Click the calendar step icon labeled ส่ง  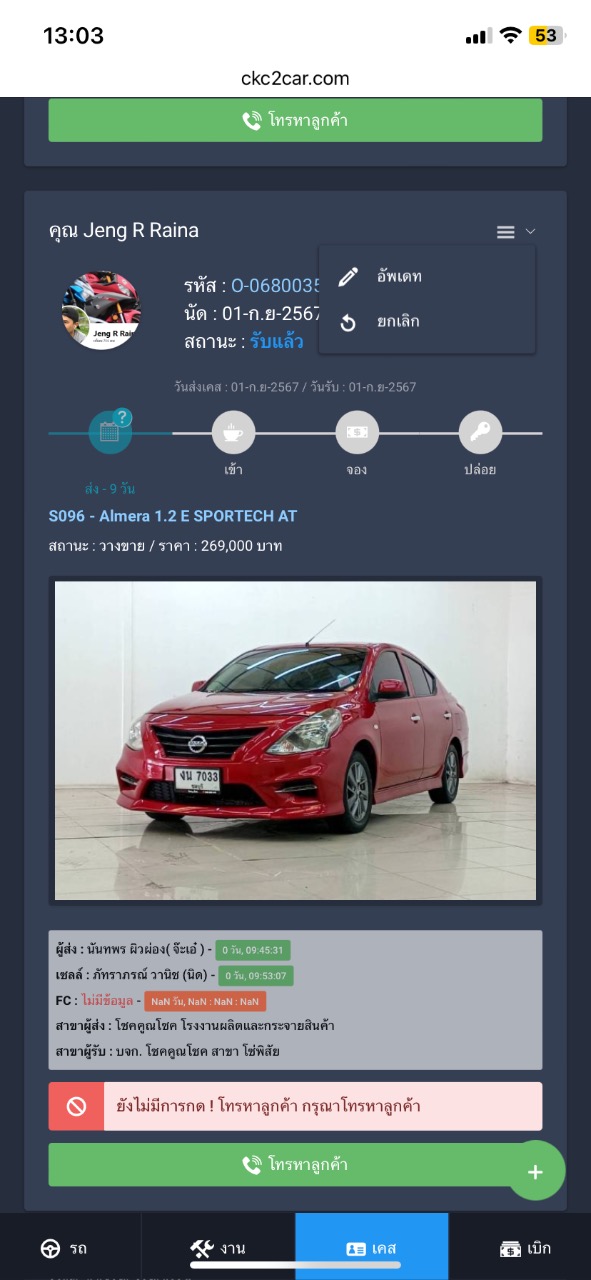110,432
